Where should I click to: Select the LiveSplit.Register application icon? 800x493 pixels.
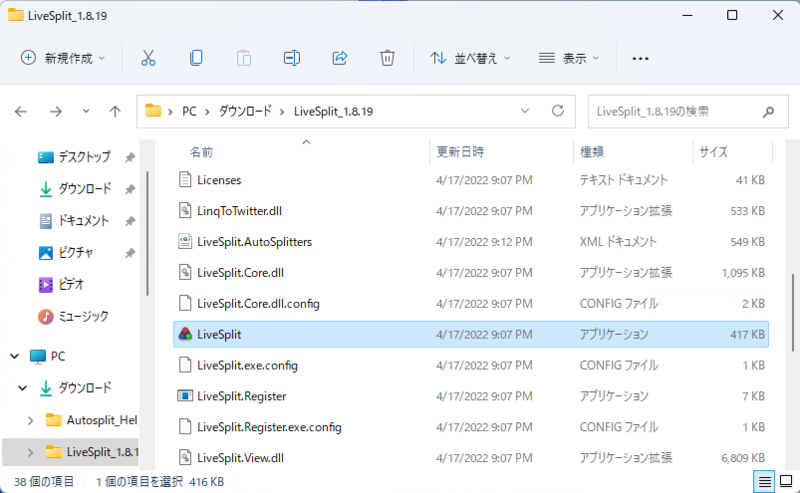185,396
